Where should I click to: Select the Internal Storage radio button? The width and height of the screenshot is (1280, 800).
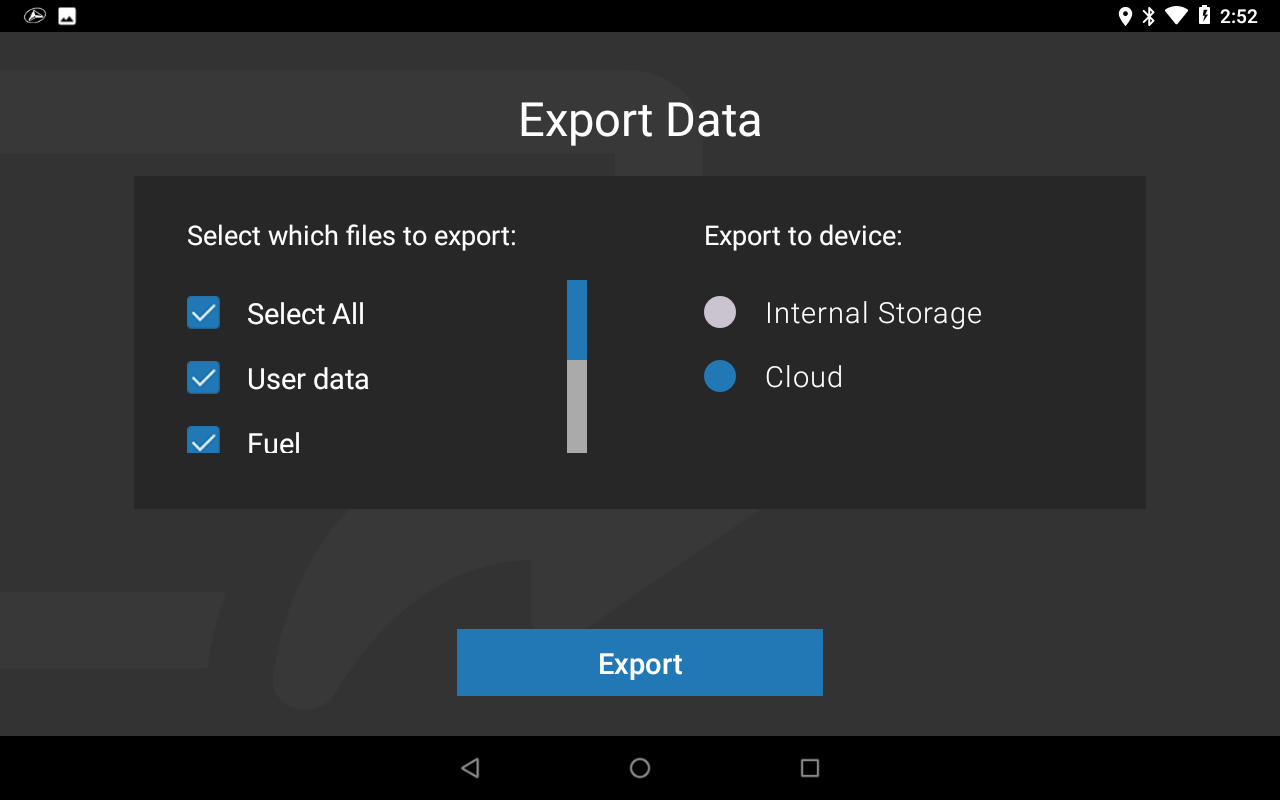(719, 312)
